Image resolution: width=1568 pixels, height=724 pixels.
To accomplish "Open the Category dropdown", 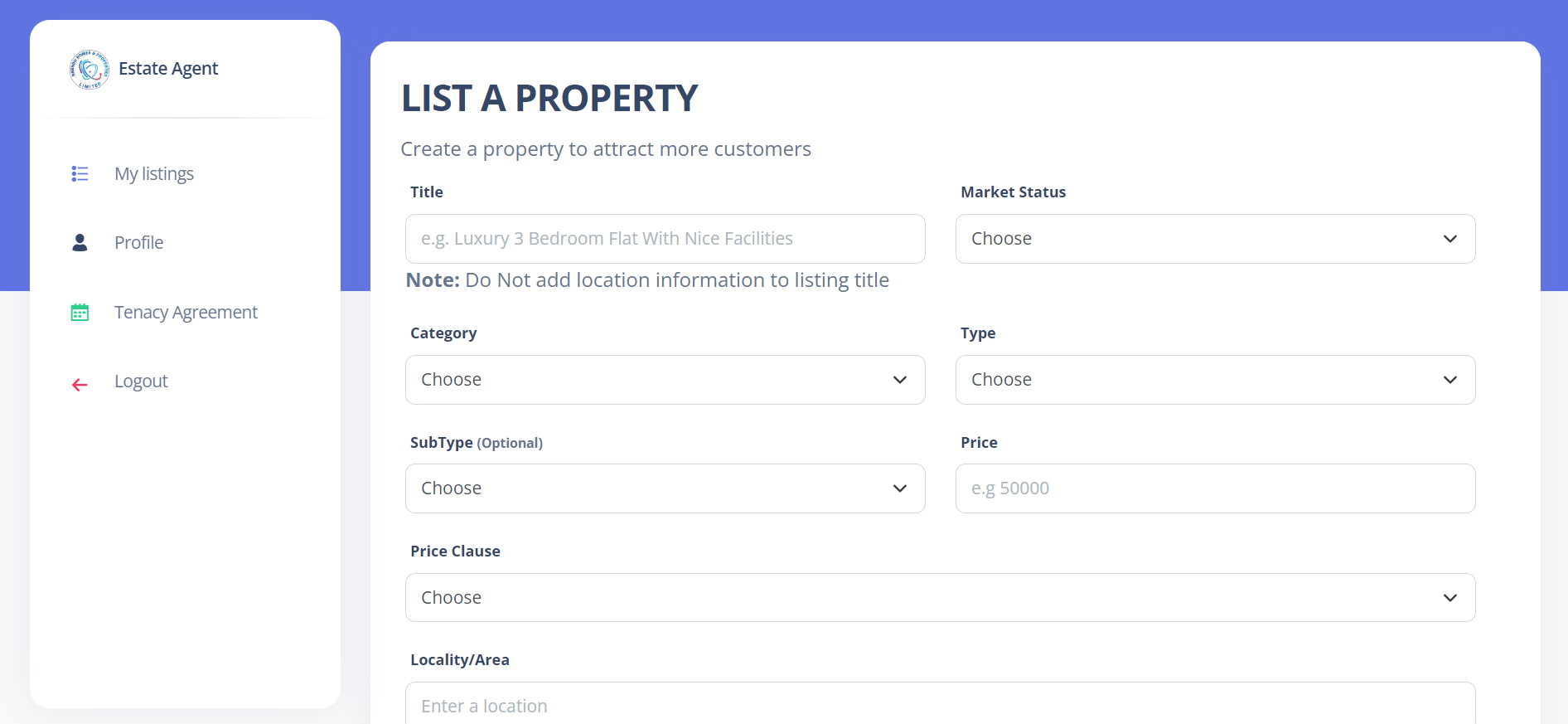I will click(665, 380).
